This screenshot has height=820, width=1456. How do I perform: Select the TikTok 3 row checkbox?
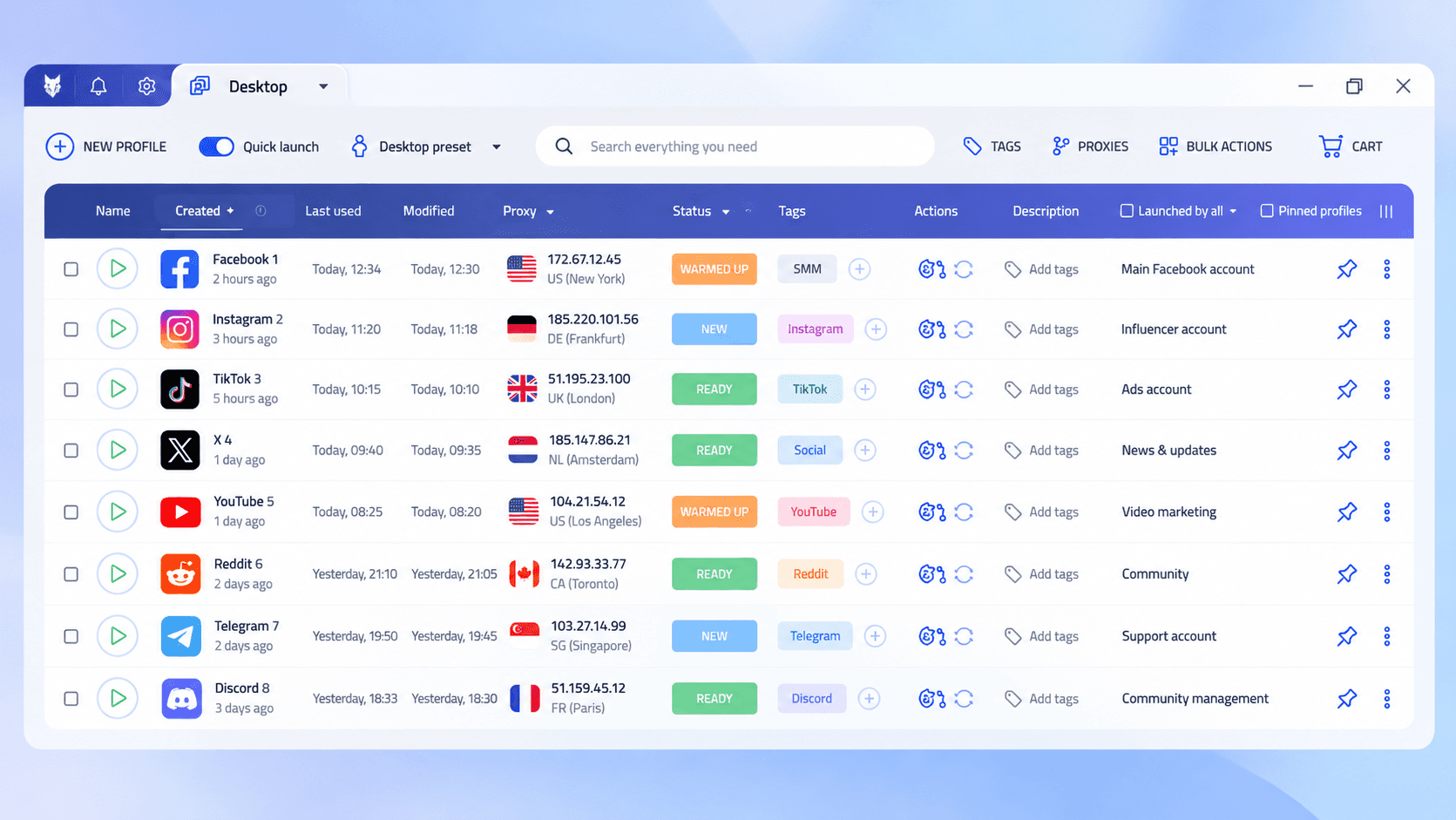[x=71, y=390]
